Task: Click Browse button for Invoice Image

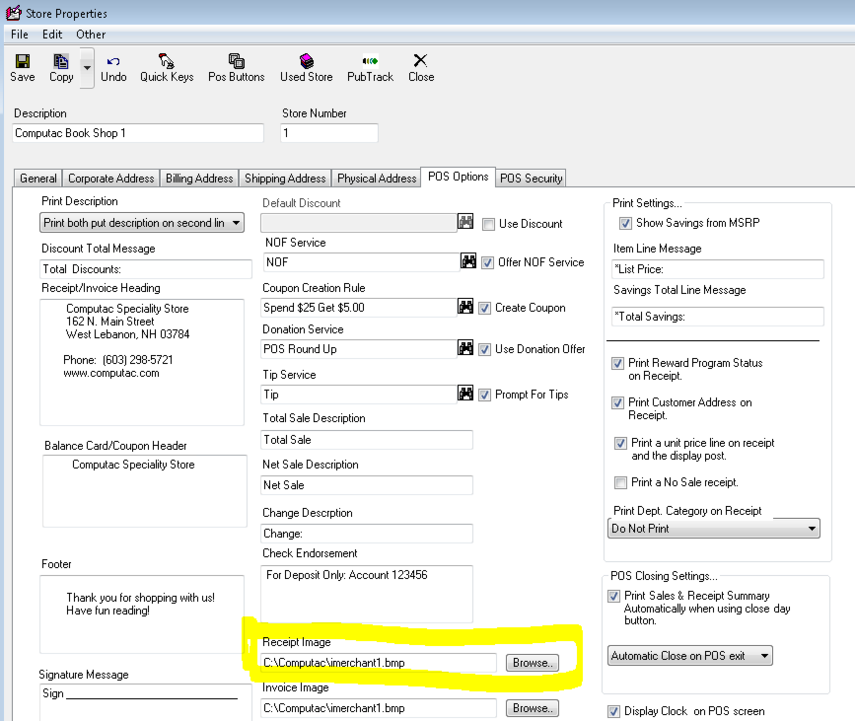Action: click(532, 708)
